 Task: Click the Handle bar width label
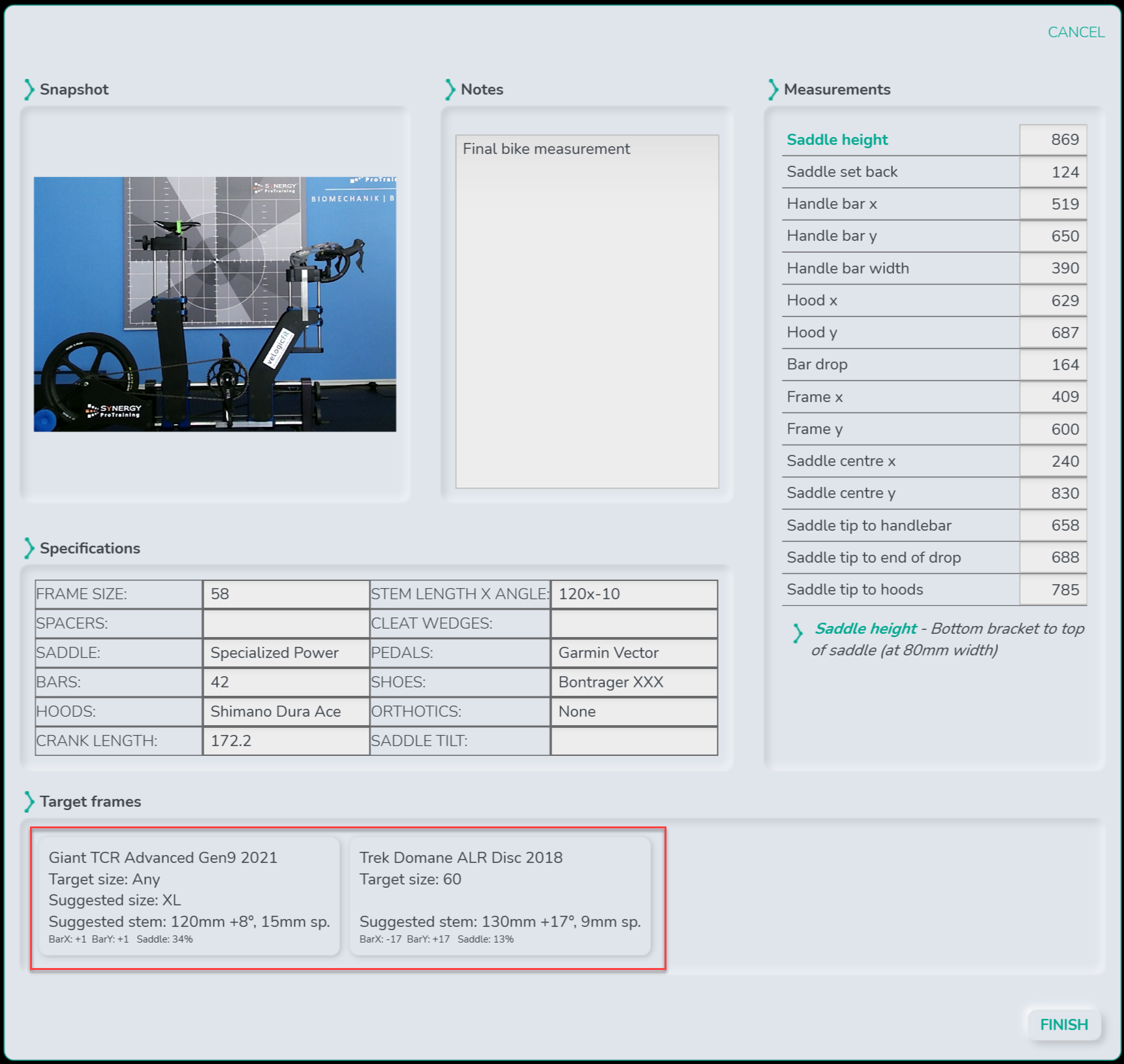pos(848,268)
